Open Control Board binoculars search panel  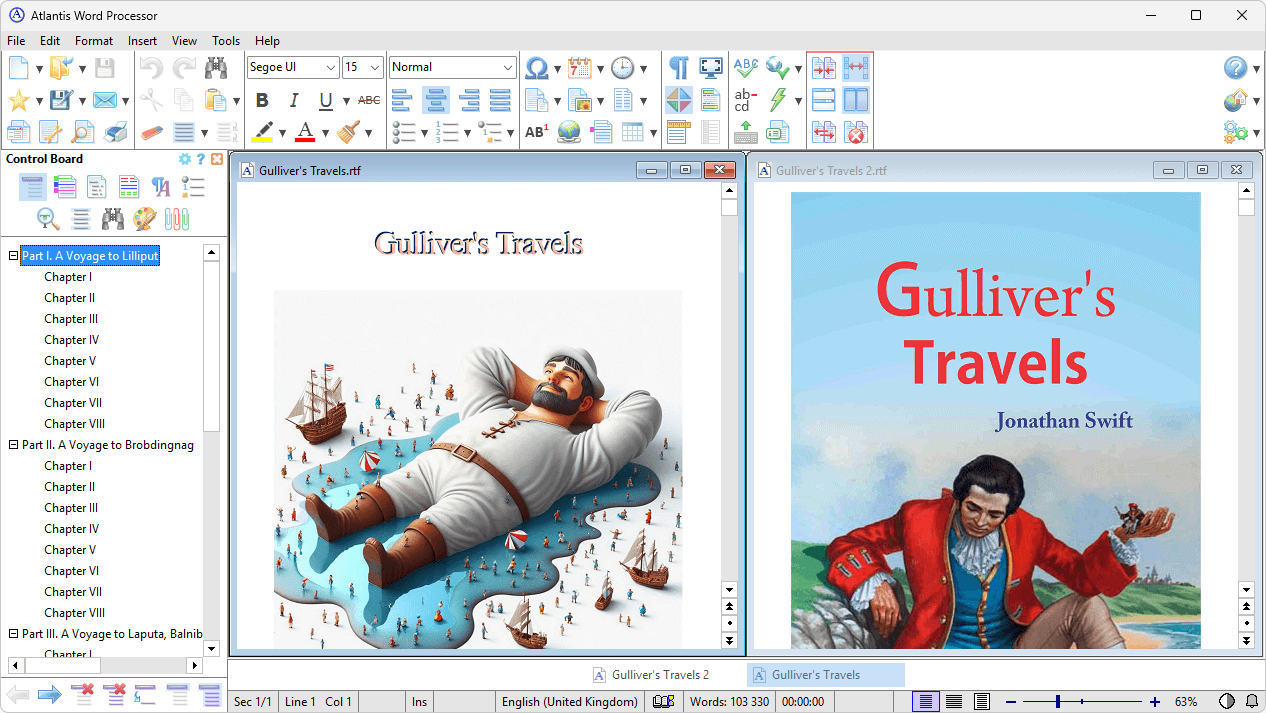click(x=113, y=219)
